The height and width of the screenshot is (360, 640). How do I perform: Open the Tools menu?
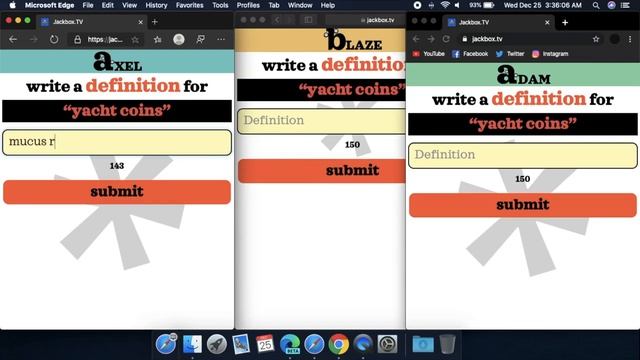click(x=220, y=5)
